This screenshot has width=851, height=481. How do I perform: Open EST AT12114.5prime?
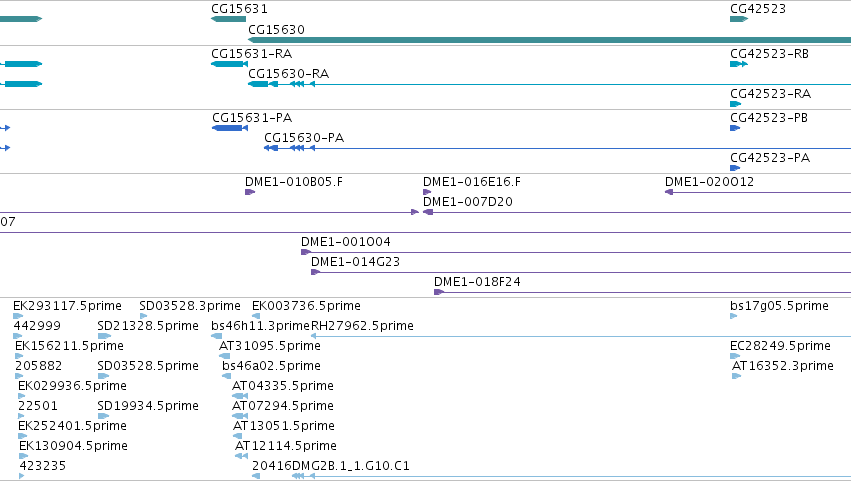pyautogui.click(x=285, y=446)
